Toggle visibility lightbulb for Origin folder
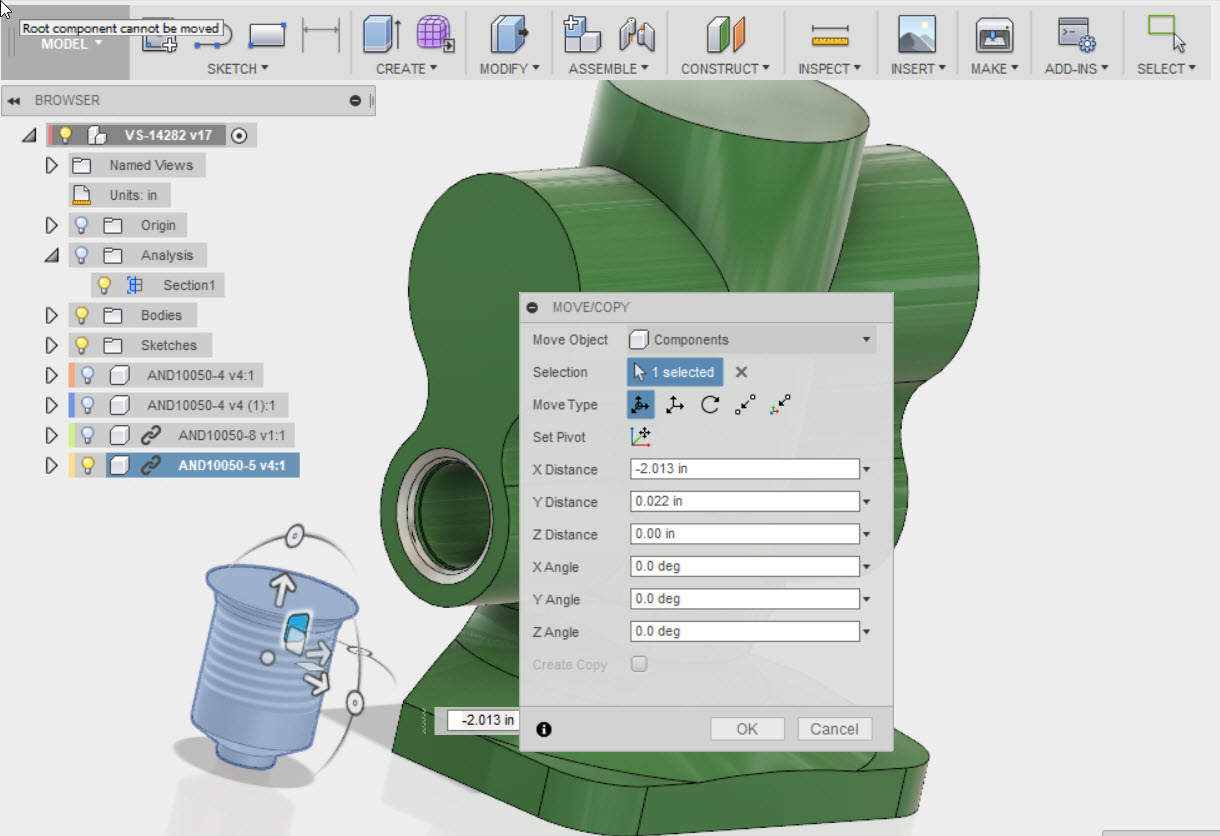The height and width of the screenshot is (836, 1220). click(81, 225)
